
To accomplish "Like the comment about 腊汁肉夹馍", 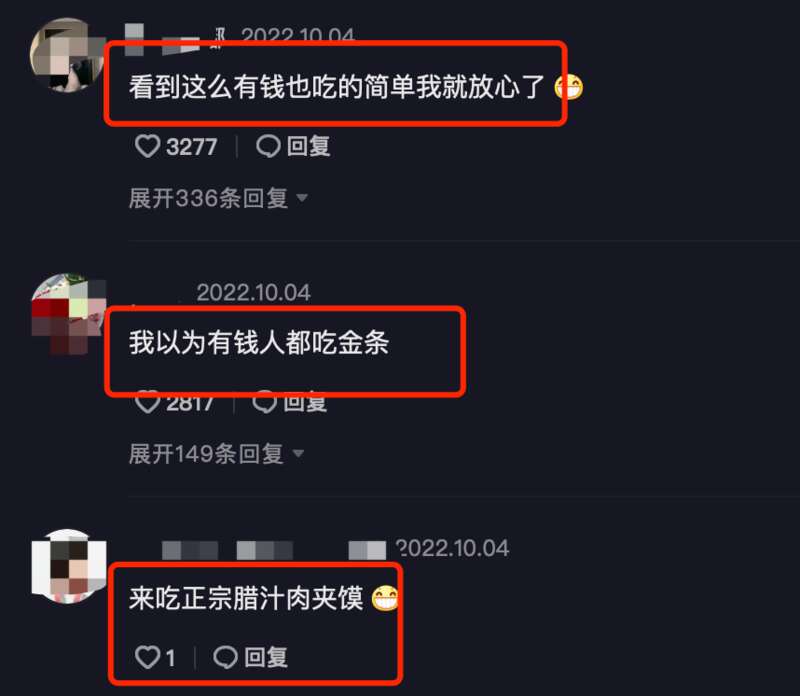I will point(147,657).
